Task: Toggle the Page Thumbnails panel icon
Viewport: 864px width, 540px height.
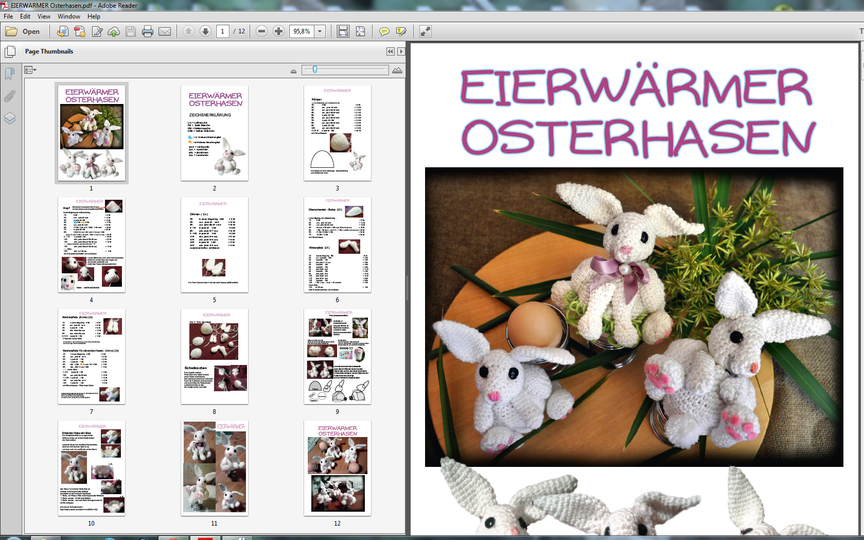Action: pyautogui.click(x=11, y=51)
